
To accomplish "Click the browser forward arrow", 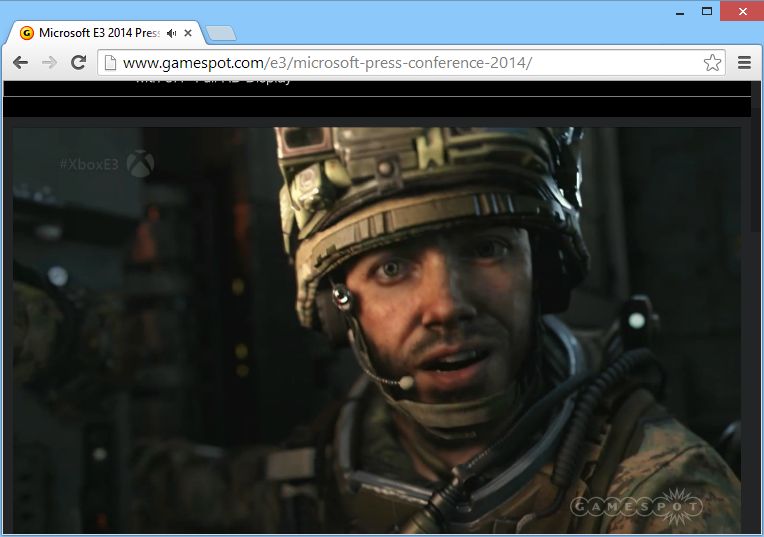I will [x=49, y=62].
